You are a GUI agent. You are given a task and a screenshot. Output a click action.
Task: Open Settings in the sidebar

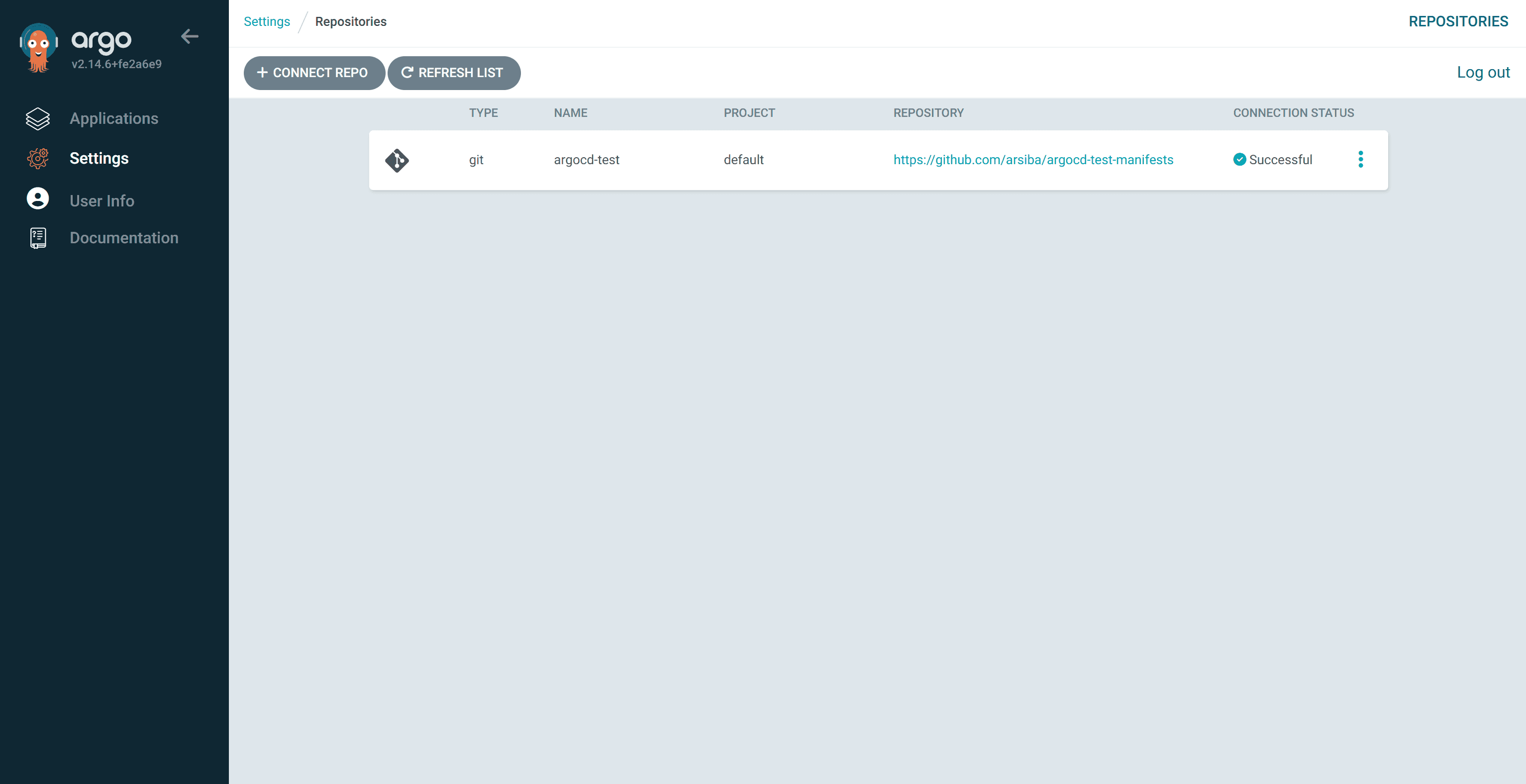point(99,158)
